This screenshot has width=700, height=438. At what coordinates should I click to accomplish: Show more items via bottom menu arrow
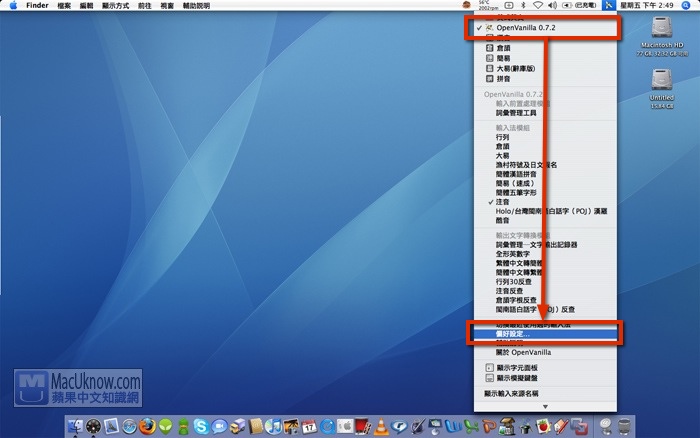click(x=545, y=407)
